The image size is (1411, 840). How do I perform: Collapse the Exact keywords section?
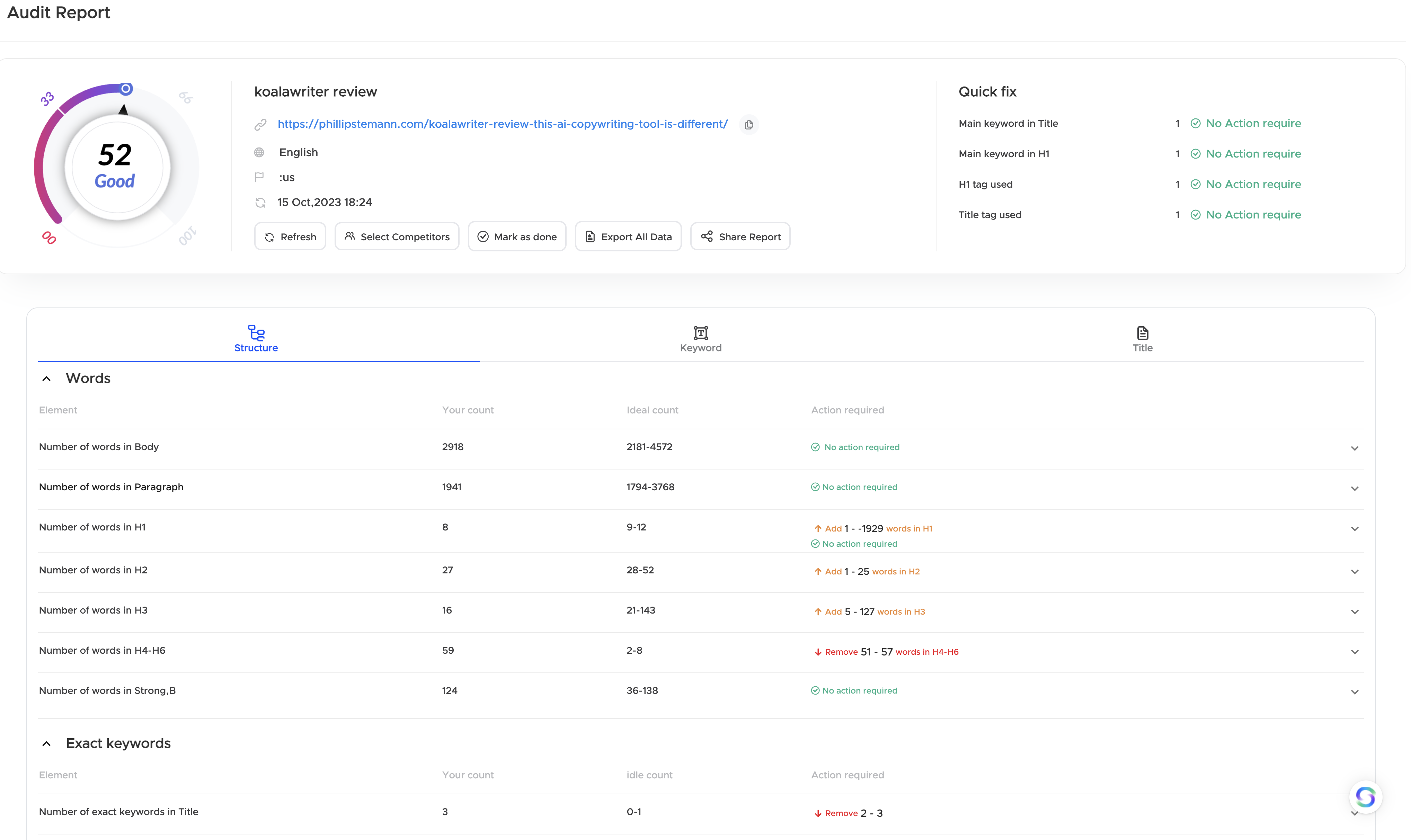tap(46, 744)
